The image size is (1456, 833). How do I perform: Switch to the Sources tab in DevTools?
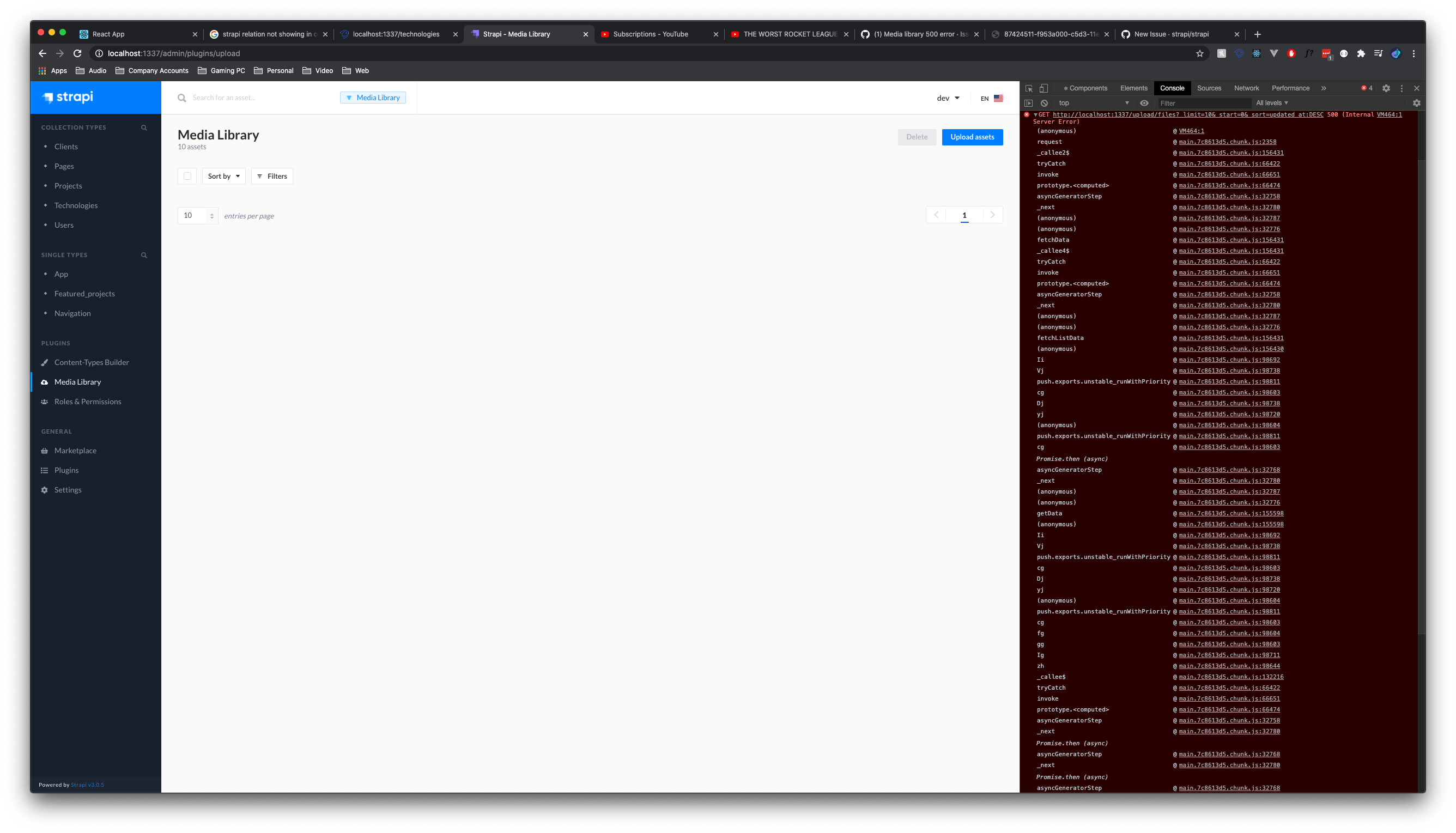pos(1209,88)
